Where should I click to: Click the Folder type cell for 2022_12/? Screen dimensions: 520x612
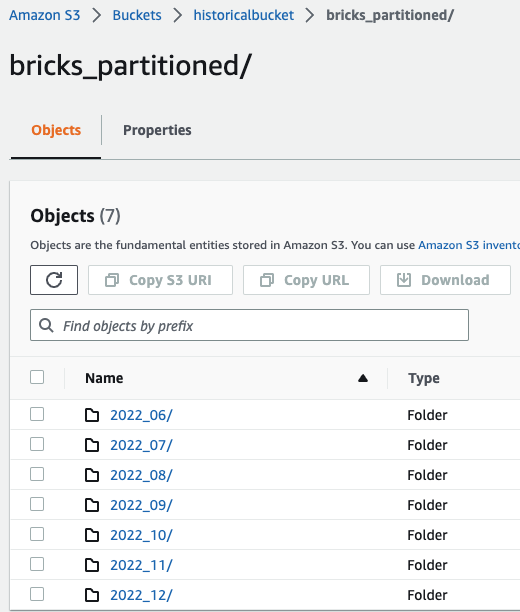(x=427, y=595)
